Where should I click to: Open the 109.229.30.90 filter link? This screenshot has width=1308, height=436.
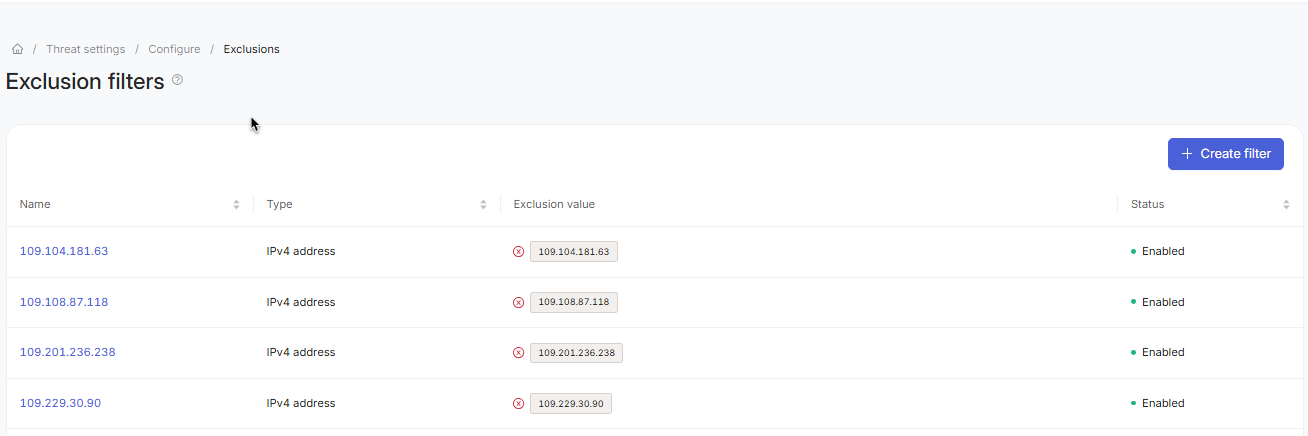point(60,403)
